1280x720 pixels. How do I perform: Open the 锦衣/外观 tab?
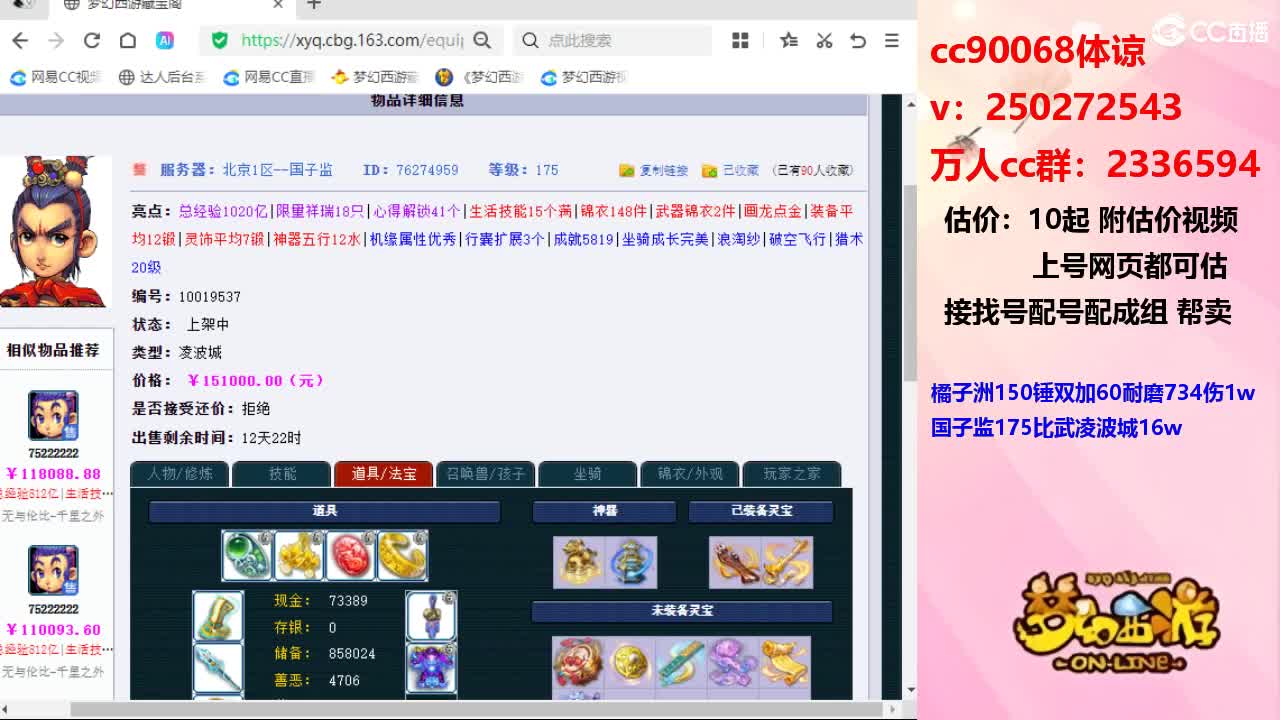point(689,475)
